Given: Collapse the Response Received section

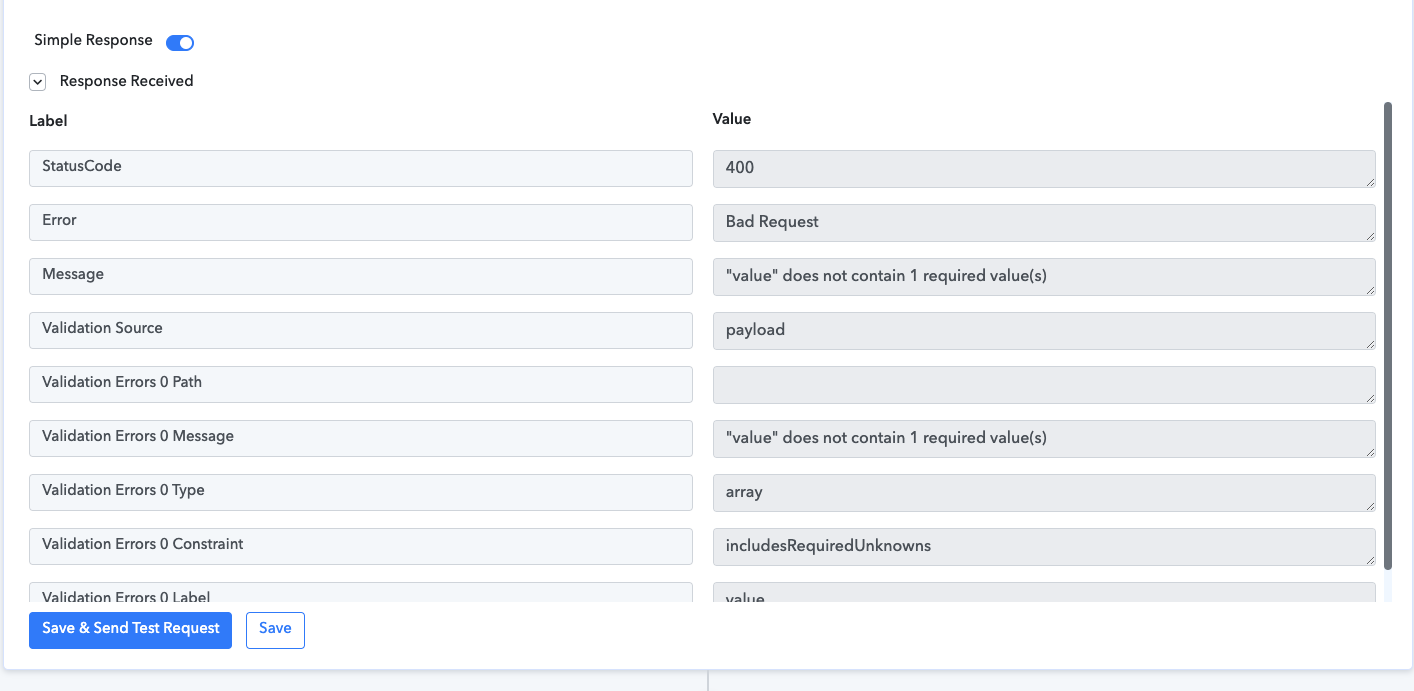Looking at the screenshot, I should tap(38, 82).
